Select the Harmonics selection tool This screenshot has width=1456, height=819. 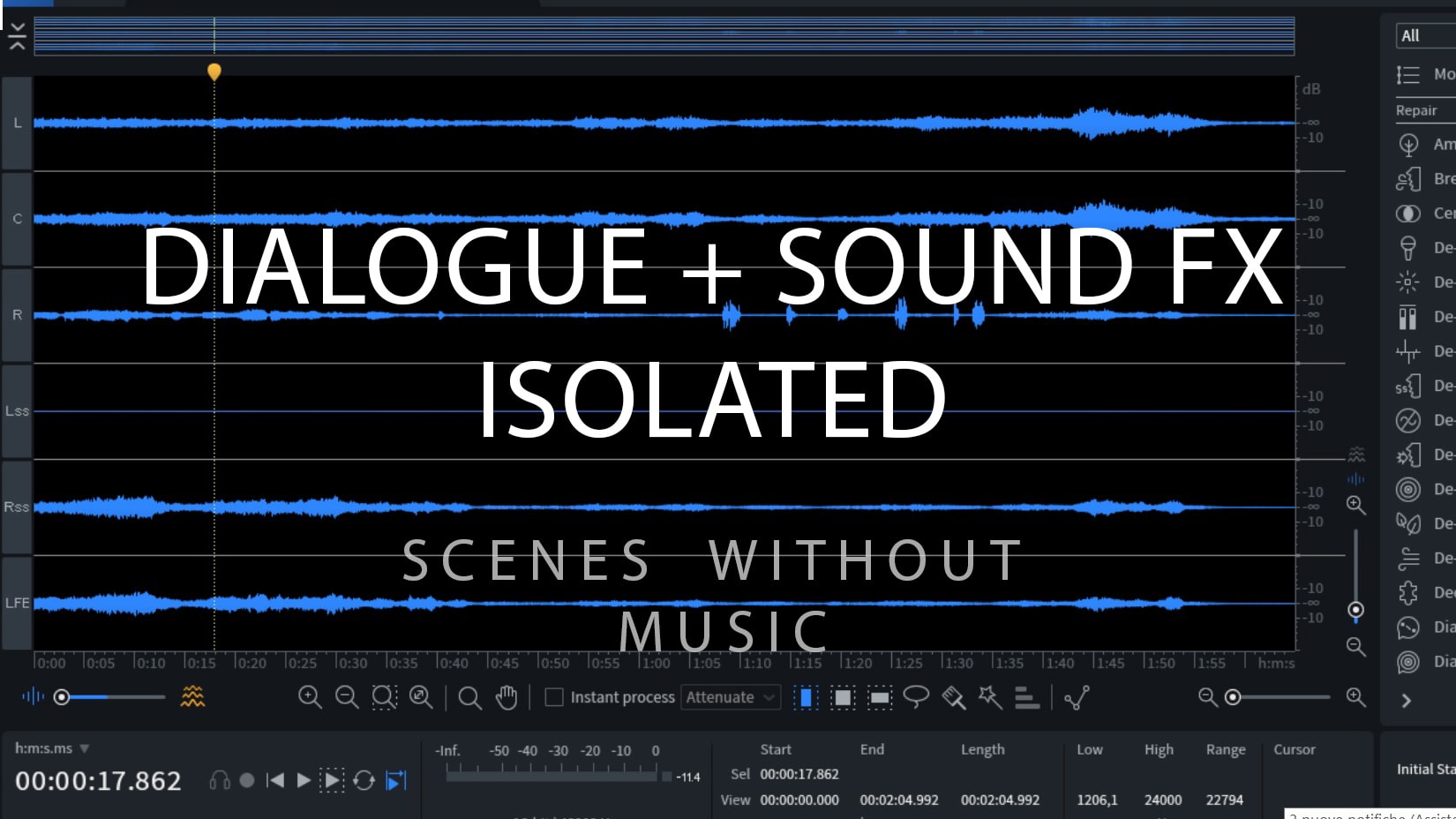1026,698
